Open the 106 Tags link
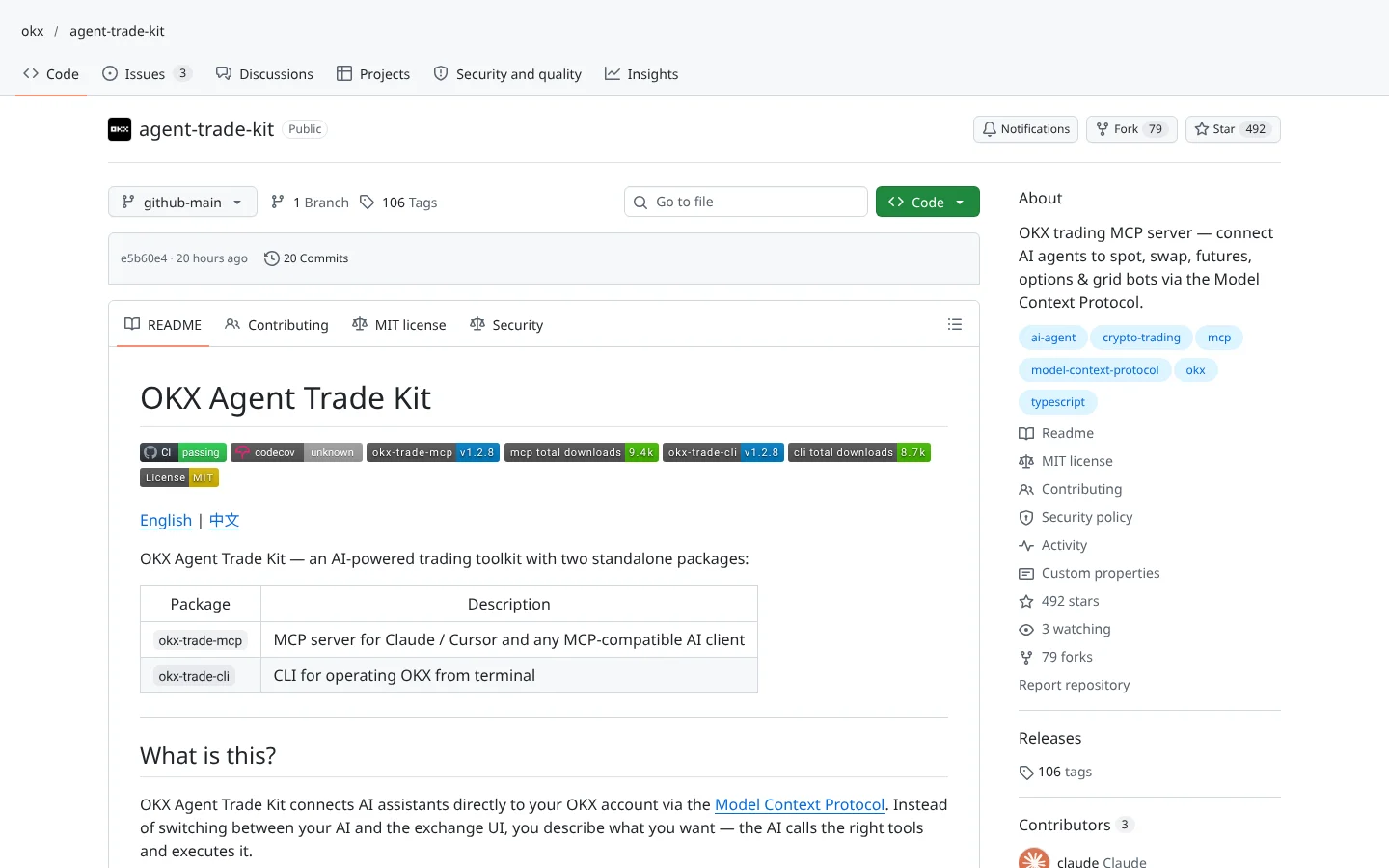This screenshot has height=868, width=1389. 398,203
